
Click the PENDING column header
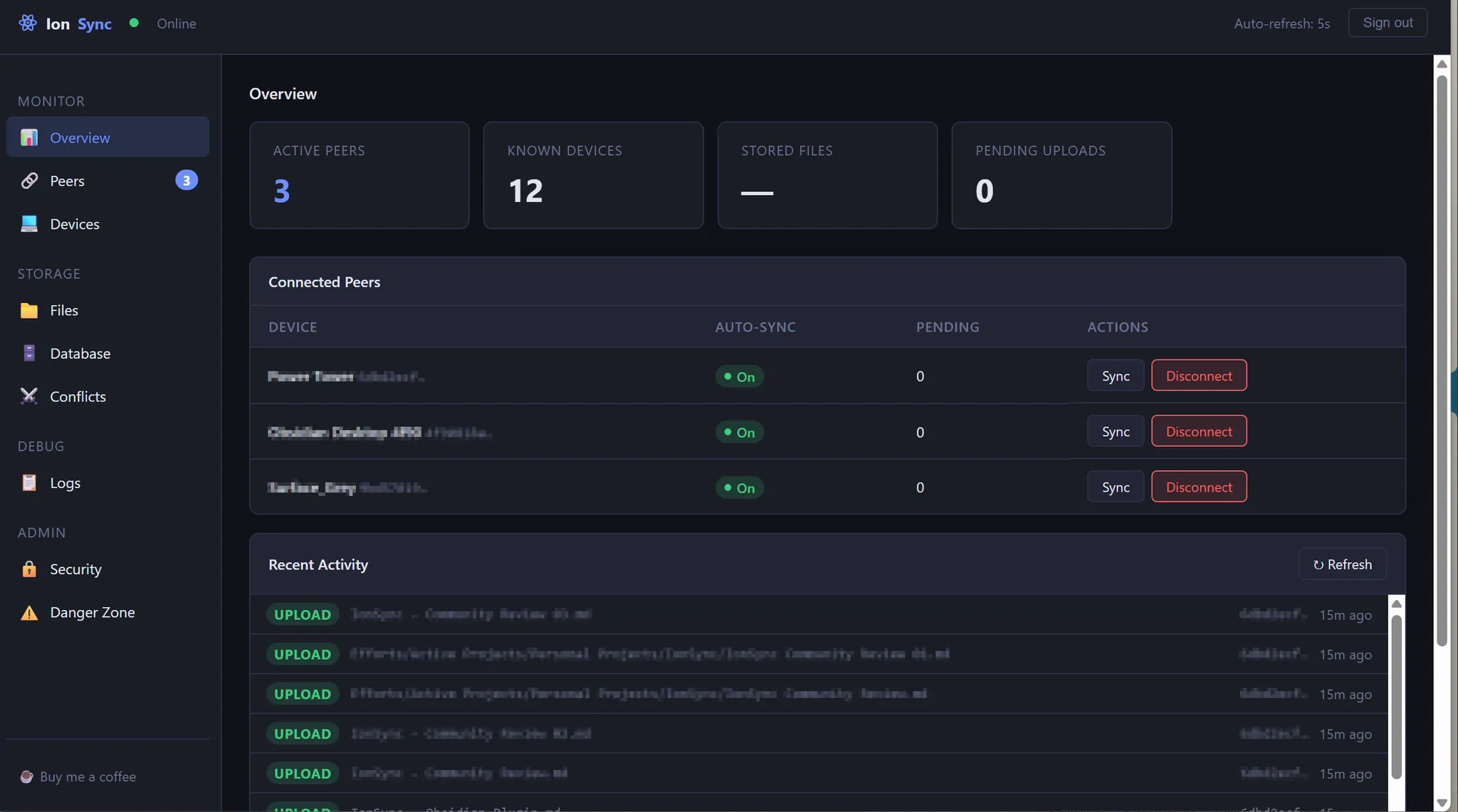point(948,327)
